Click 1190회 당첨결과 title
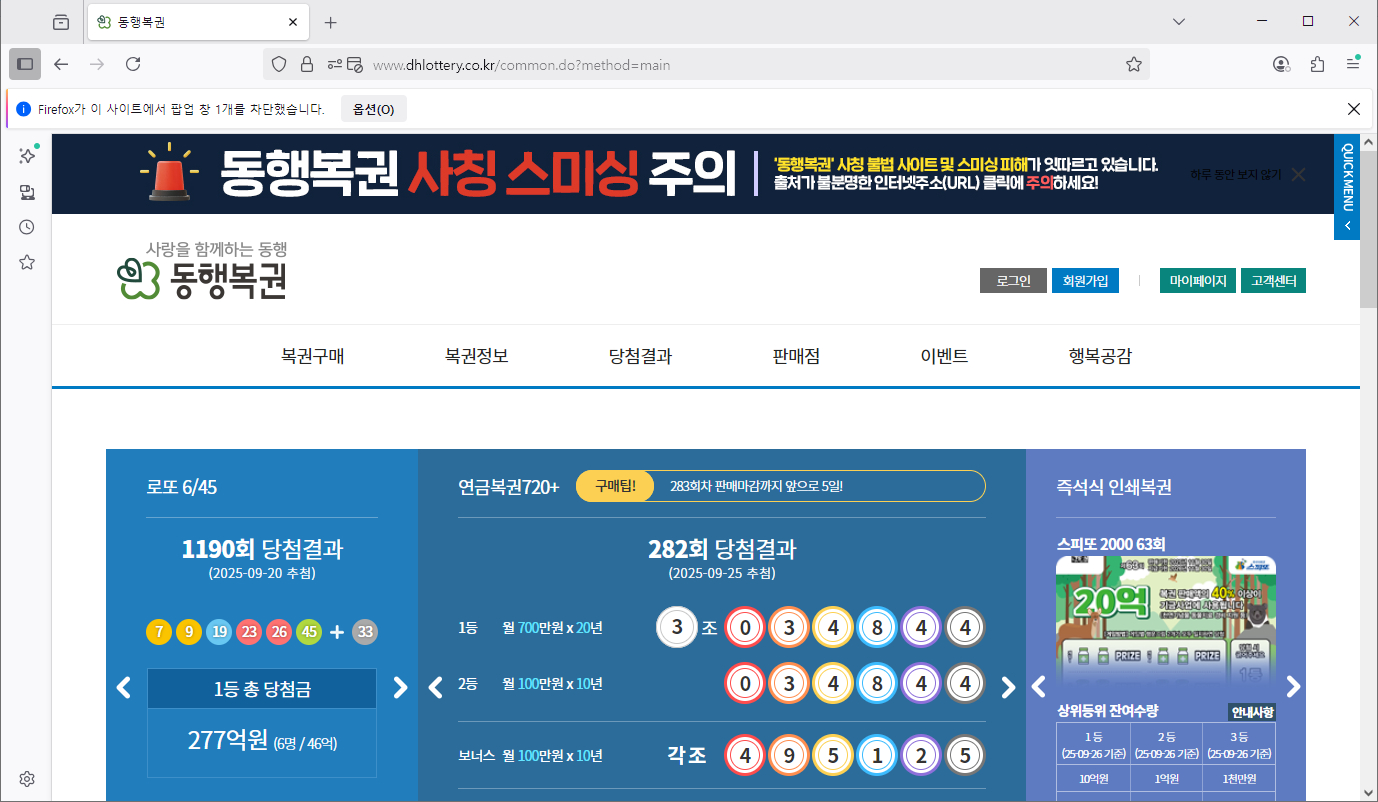This screenshot has height=802, width=1378. 262,549
